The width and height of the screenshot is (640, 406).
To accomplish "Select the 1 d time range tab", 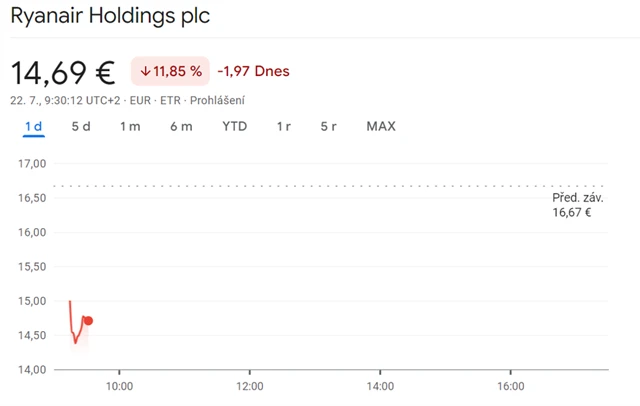I will (34, 126).
